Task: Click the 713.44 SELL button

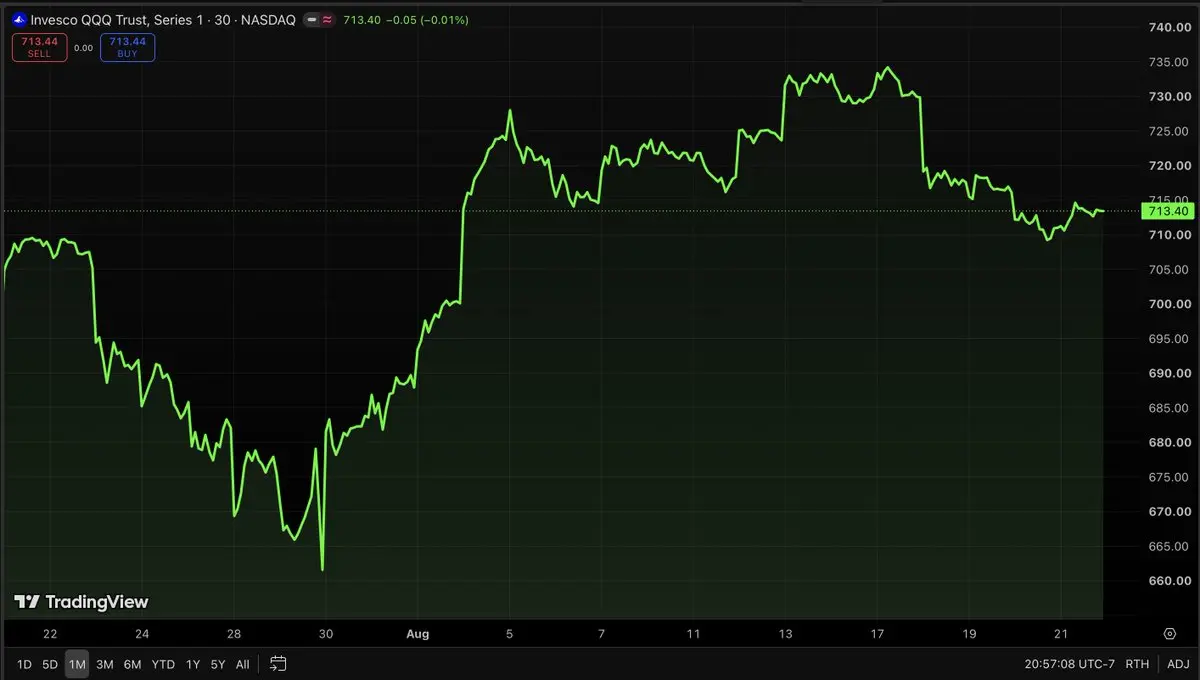Action: (39, 47)
